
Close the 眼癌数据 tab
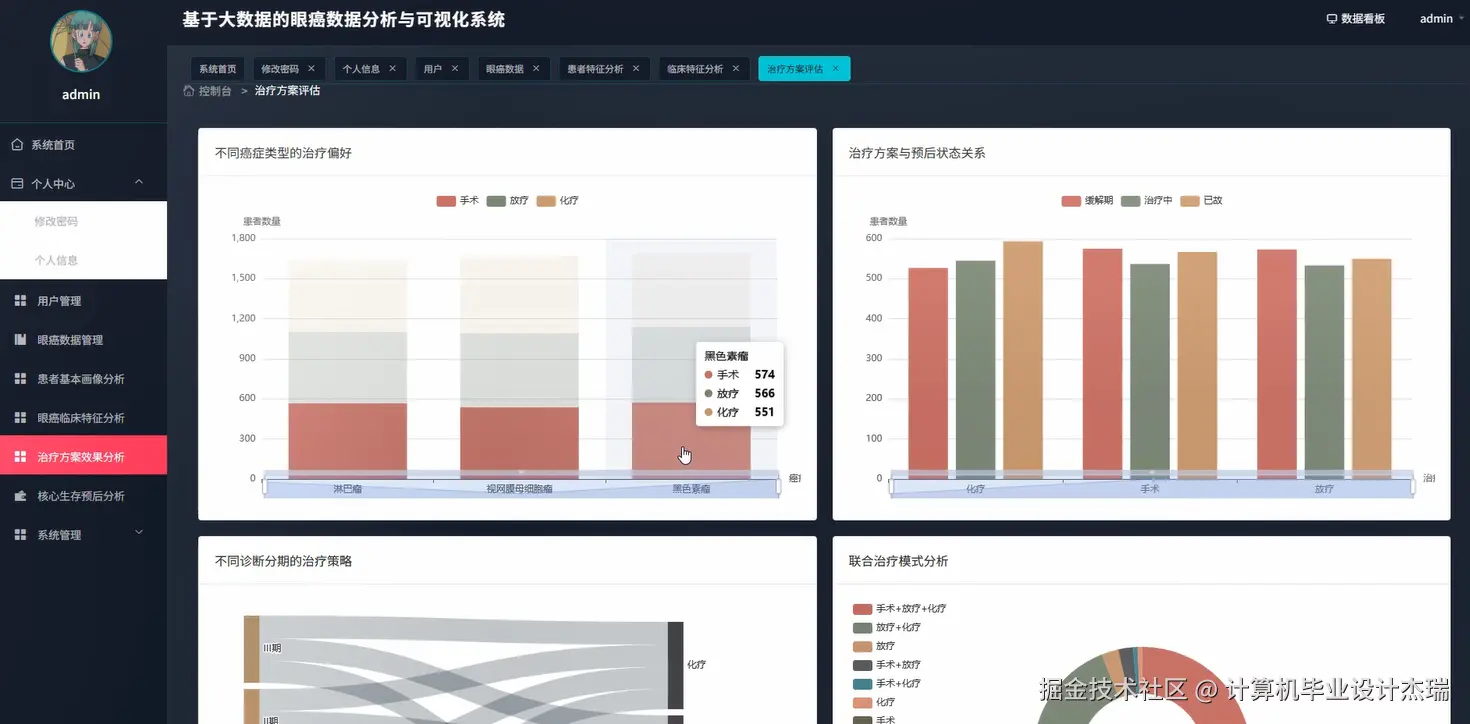coord(535,68)
